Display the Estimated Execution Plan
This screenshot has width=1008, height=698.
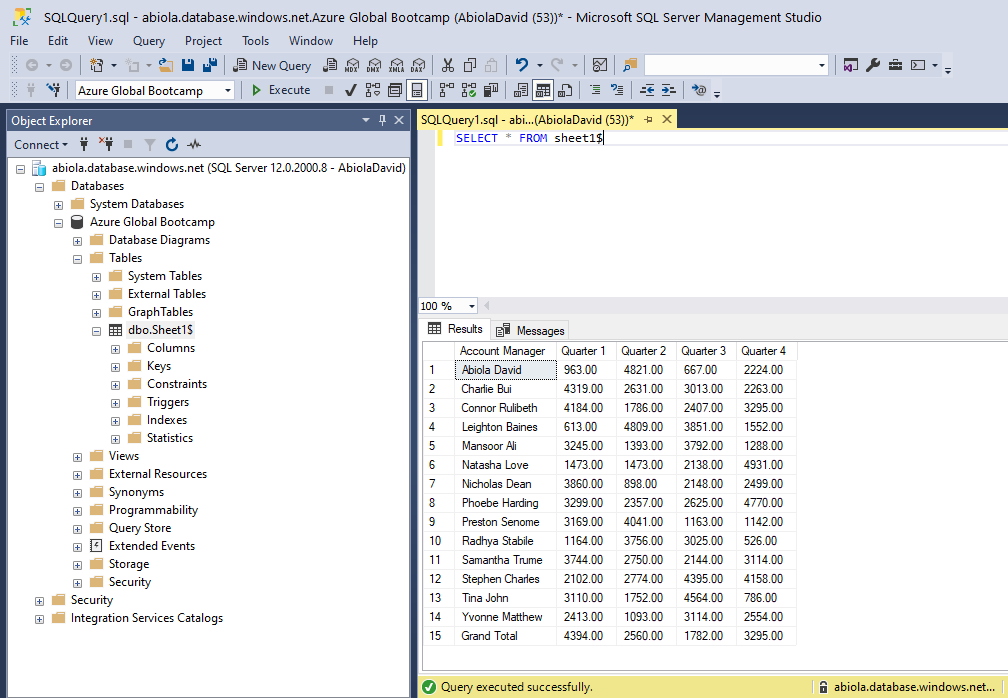(x=373, y=90)
